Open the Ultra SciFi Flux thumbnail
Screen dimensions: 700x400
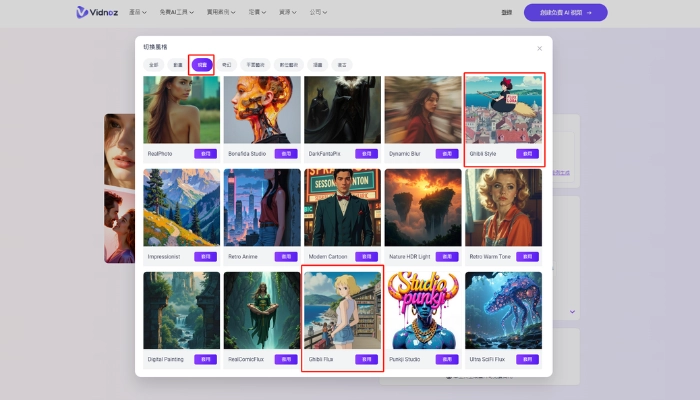click(504, 310)
